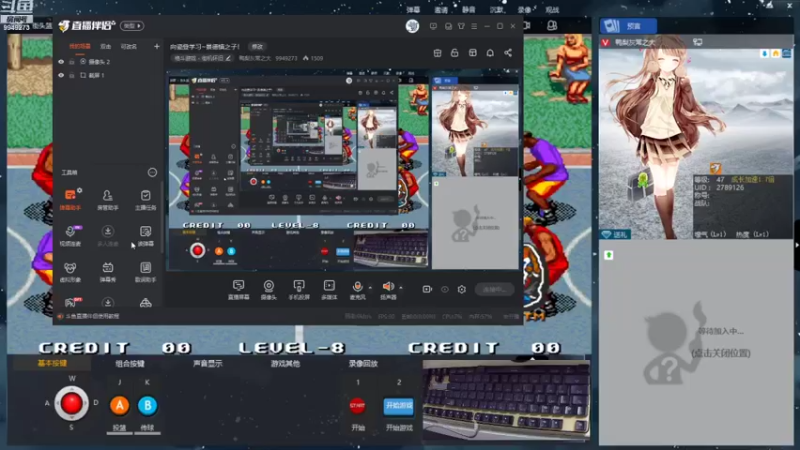
Task: Click the share icon in stream header
Action: [508, 53]
